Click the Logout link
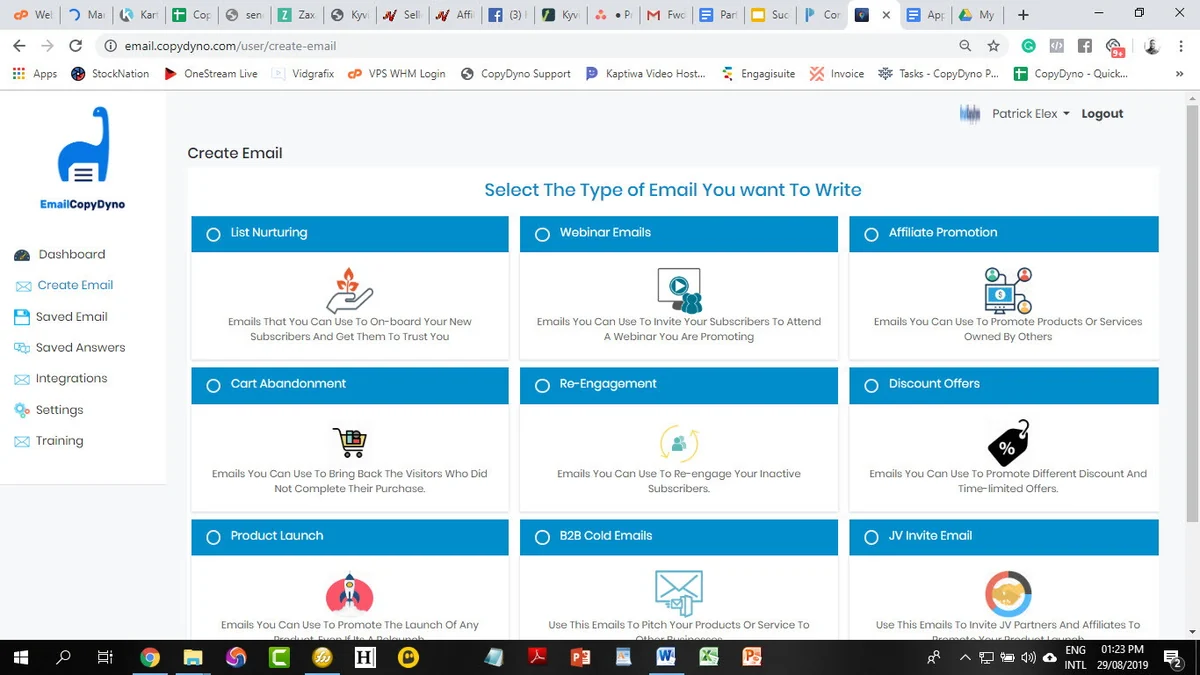Viewport: 1200px width, 675px height. pyautogui.click(x=1102, y=114)
